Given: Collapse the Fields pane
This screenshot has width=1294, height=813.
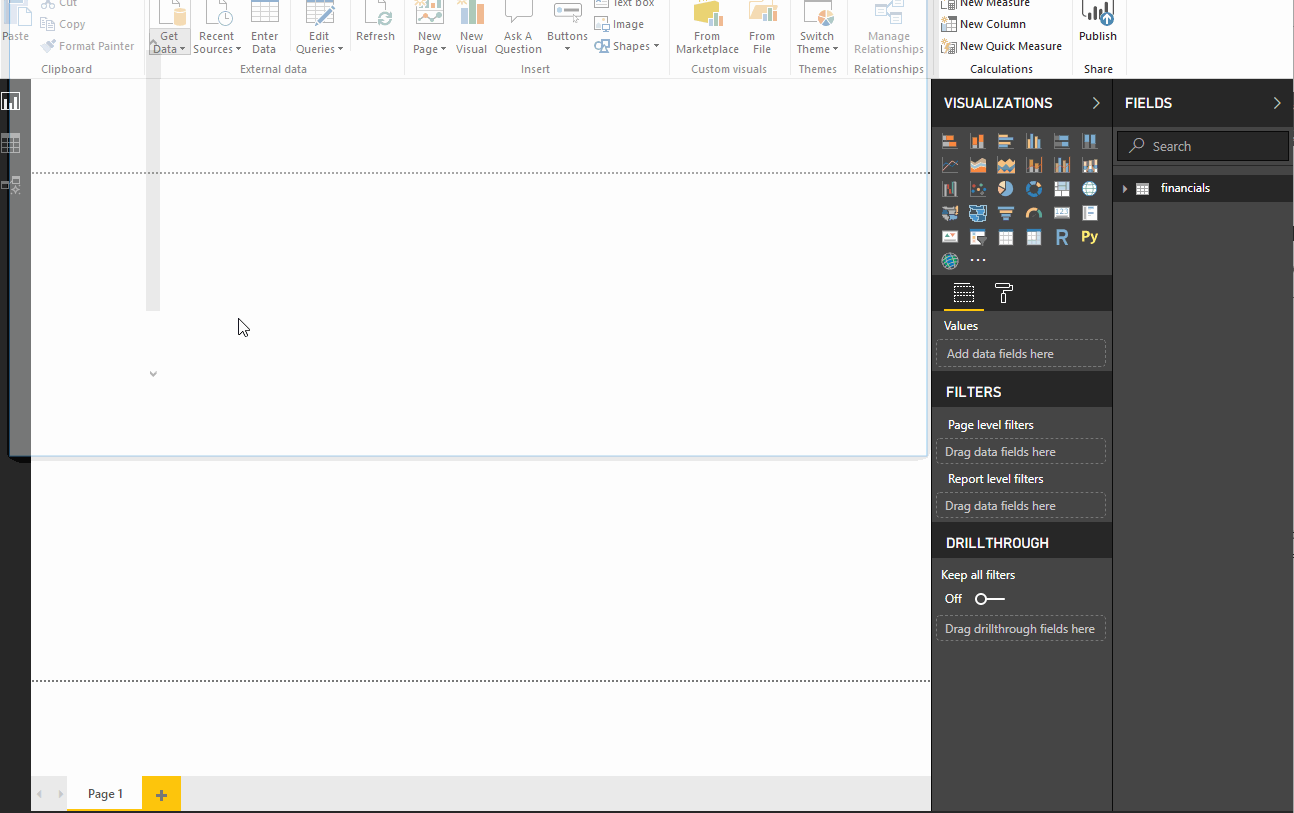Looking at the screenshot, I should 1277,103.
